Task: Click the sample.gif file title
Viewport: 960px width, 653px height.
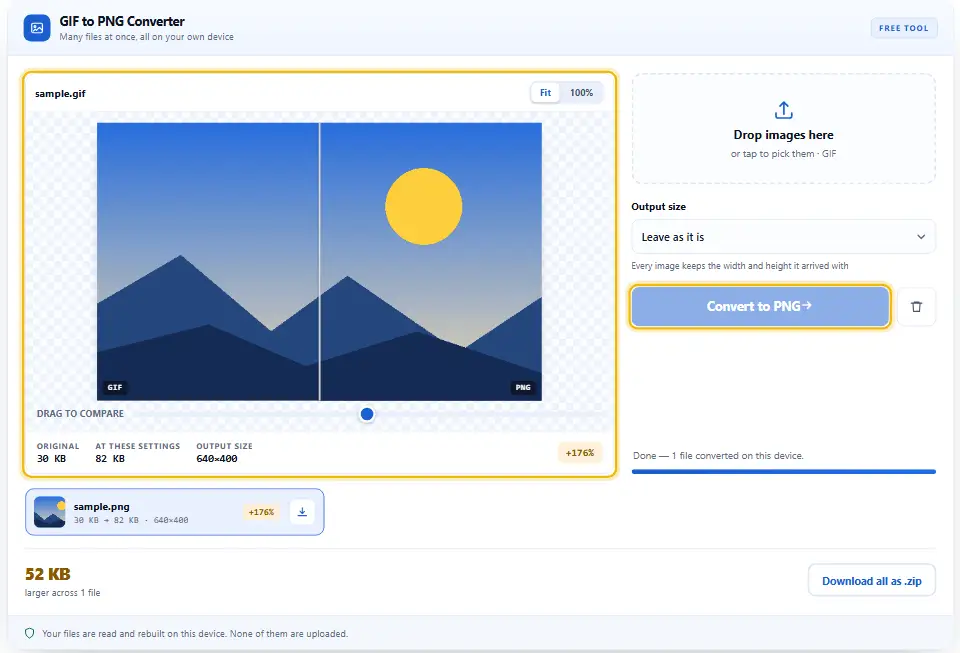Action: (60, 94)
